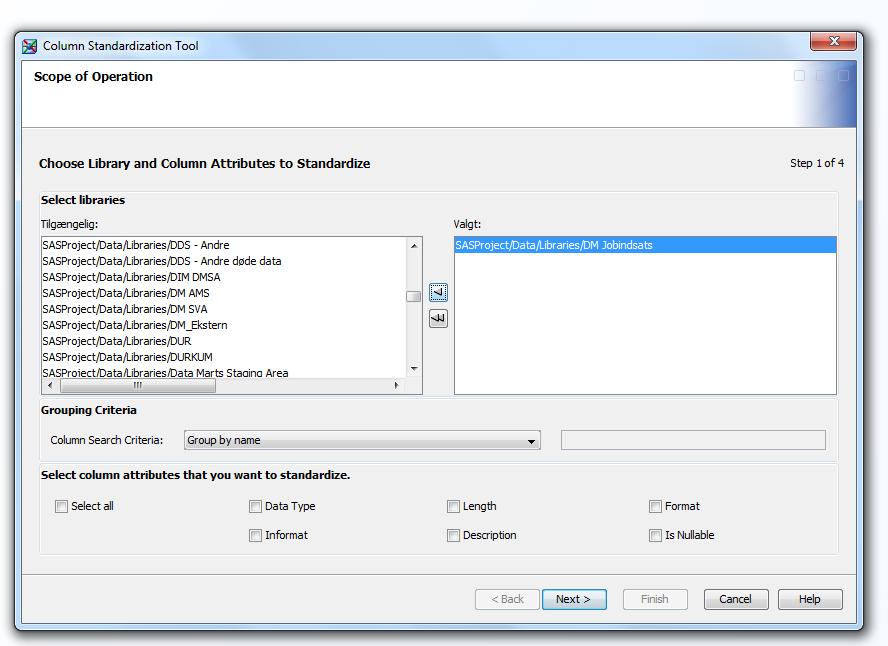Click the disabled Back button

(x=507, y=599)
